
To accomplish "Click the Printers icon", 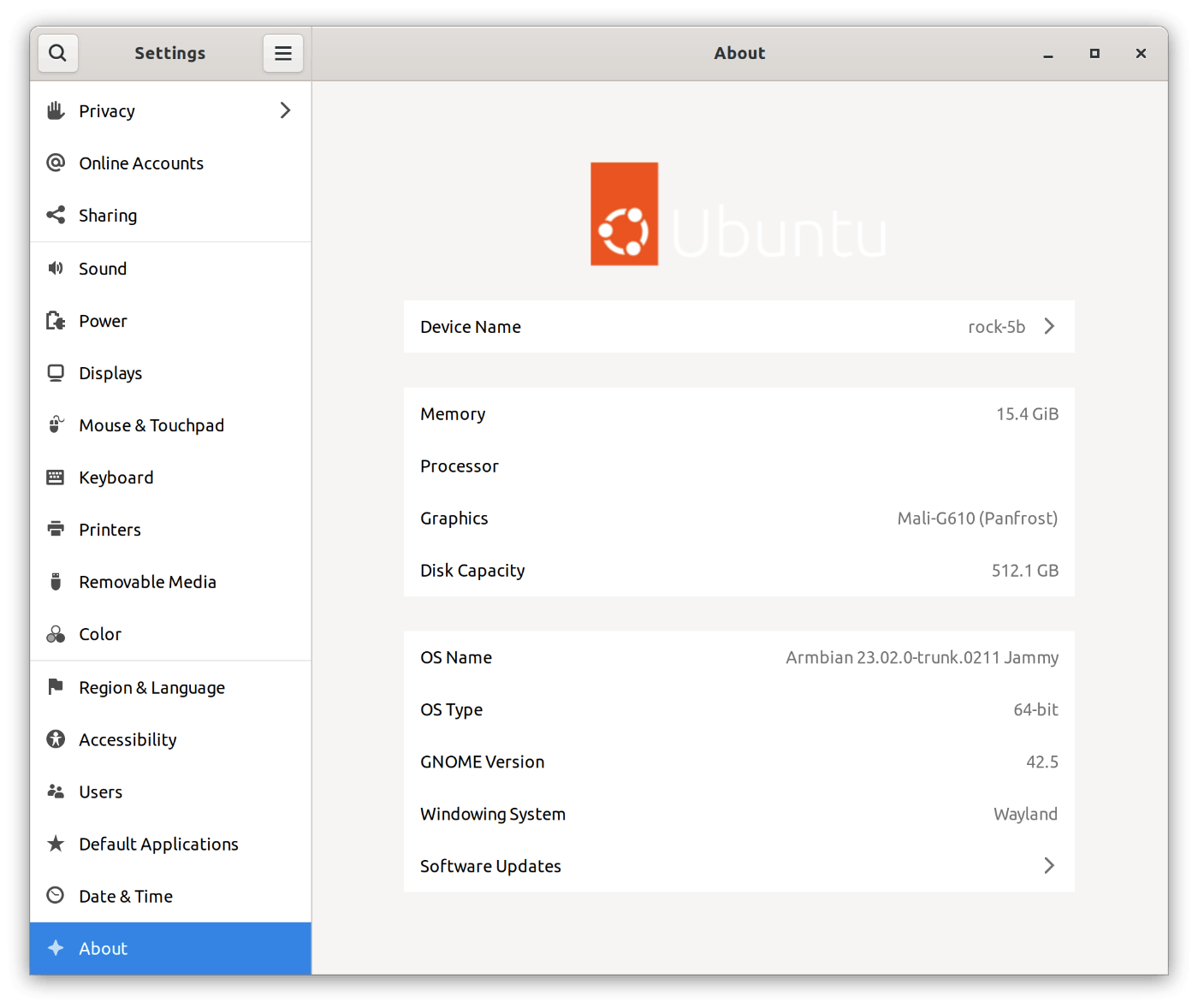I will pyautogui.click(x=56, y=529).
